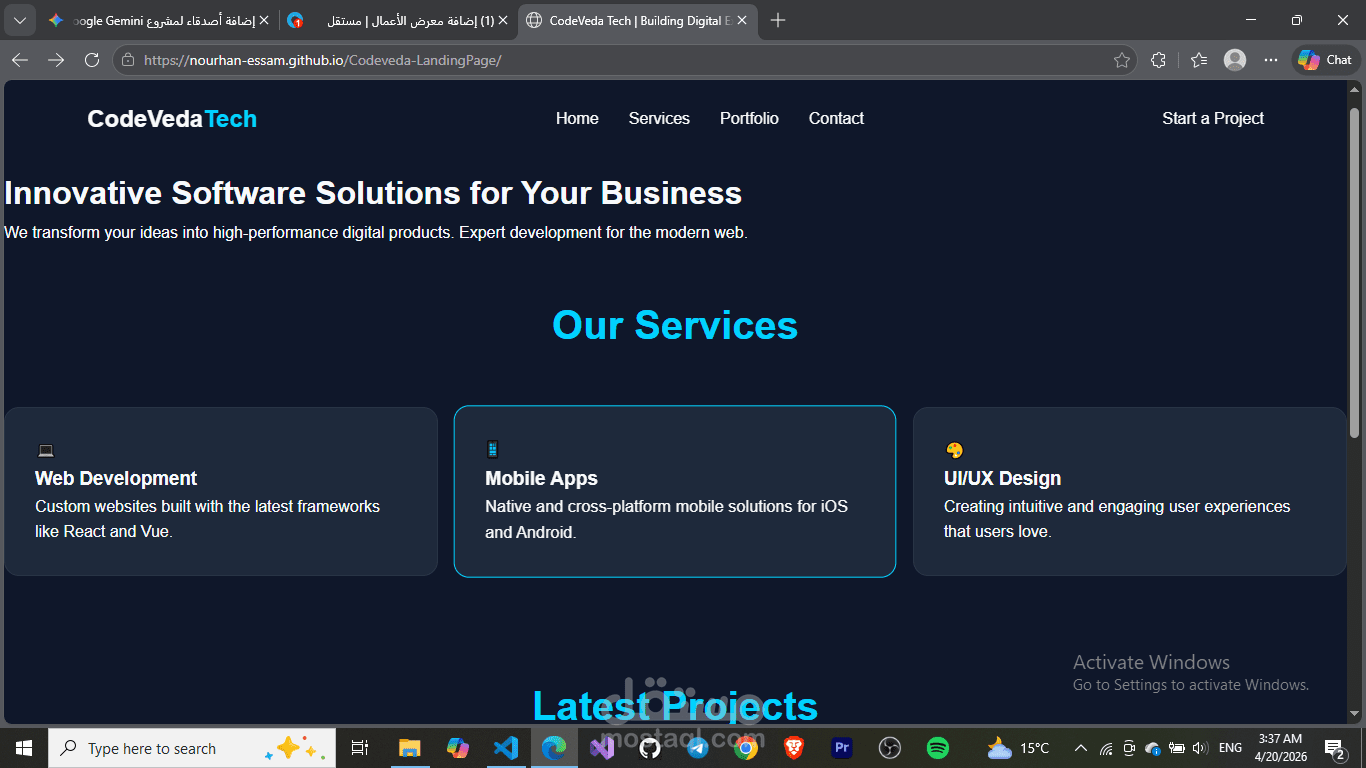Go to Home in site navigation
The image size is (1366, 768).
[577, 118]
